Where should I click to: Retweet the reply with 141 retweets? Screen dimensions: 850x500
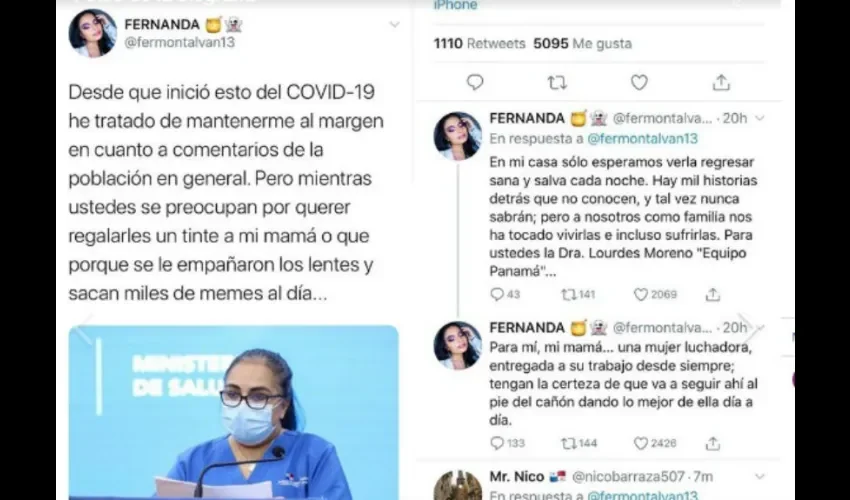click(x=569, y=294)
